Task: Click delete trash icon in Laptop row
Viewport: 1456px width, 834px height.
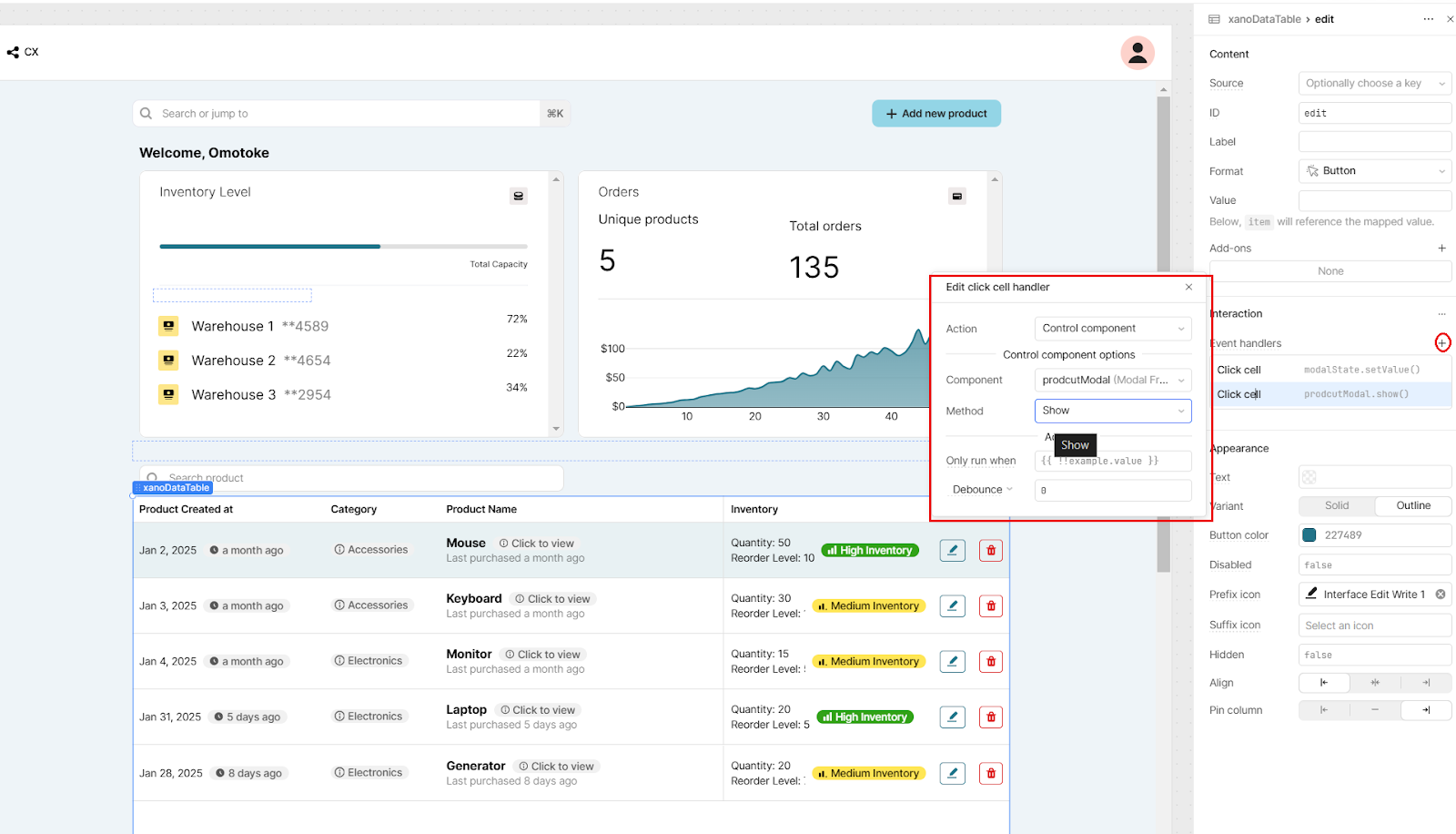Action: tap(991, 717)
